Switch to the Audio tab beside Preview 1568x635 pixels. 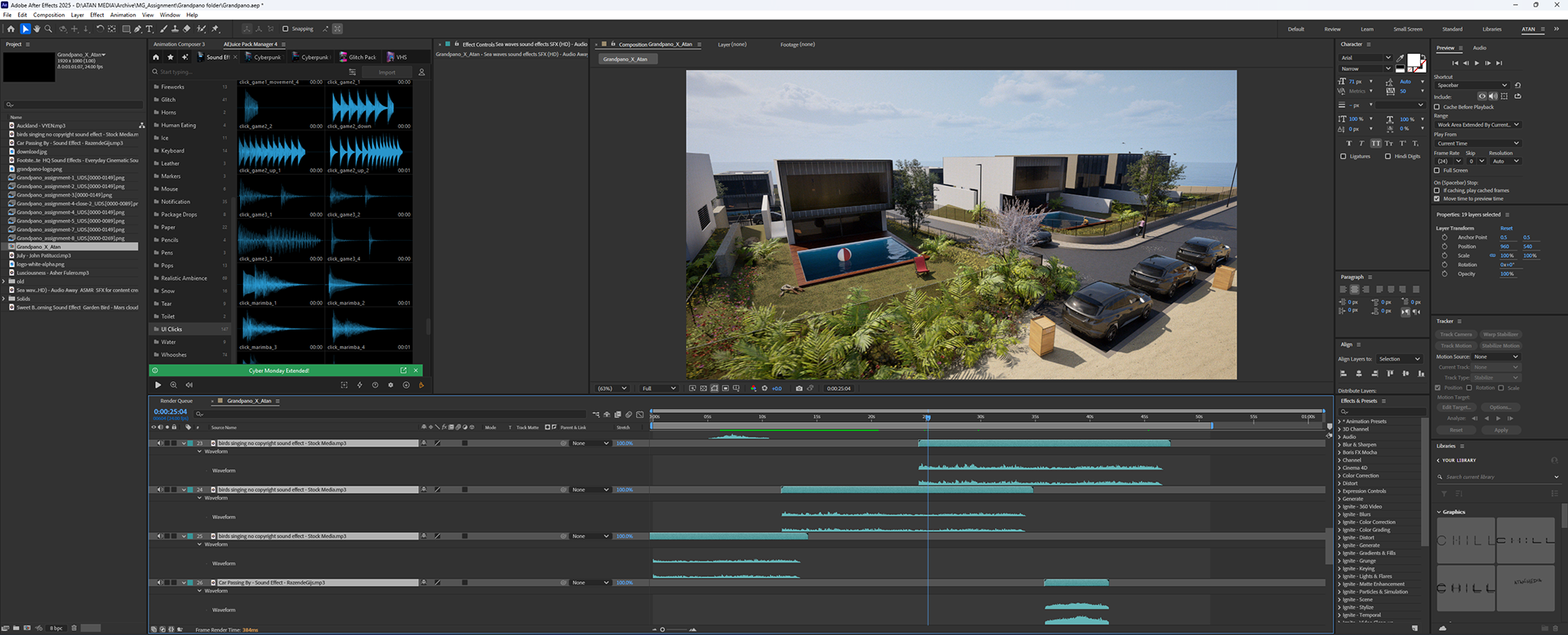[1480, 47]
